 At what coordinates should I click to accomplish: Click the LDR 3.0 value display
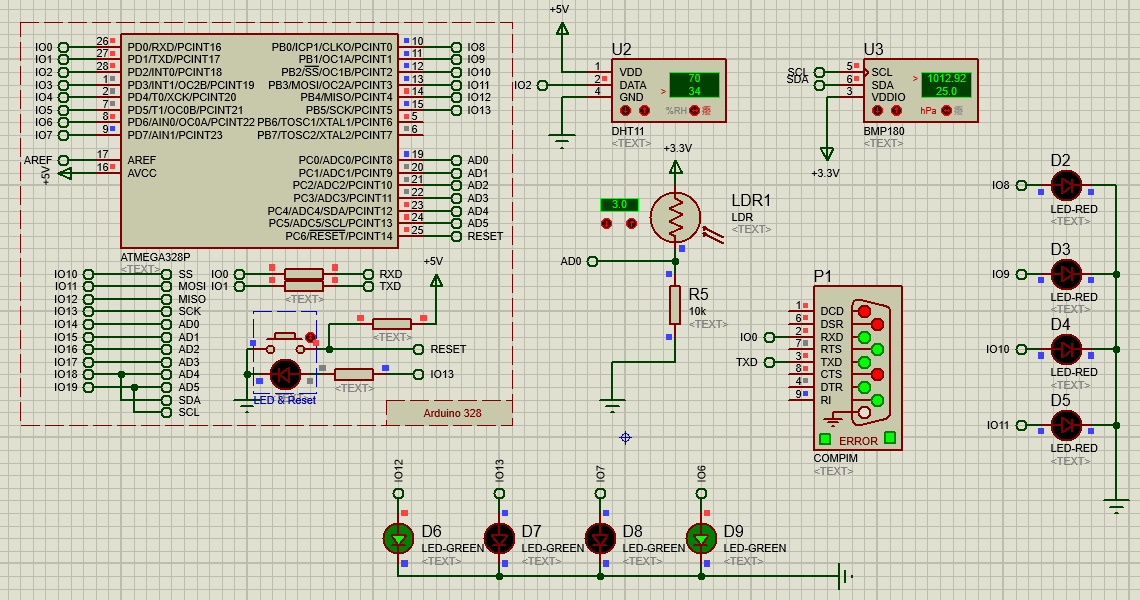[618, 204]
